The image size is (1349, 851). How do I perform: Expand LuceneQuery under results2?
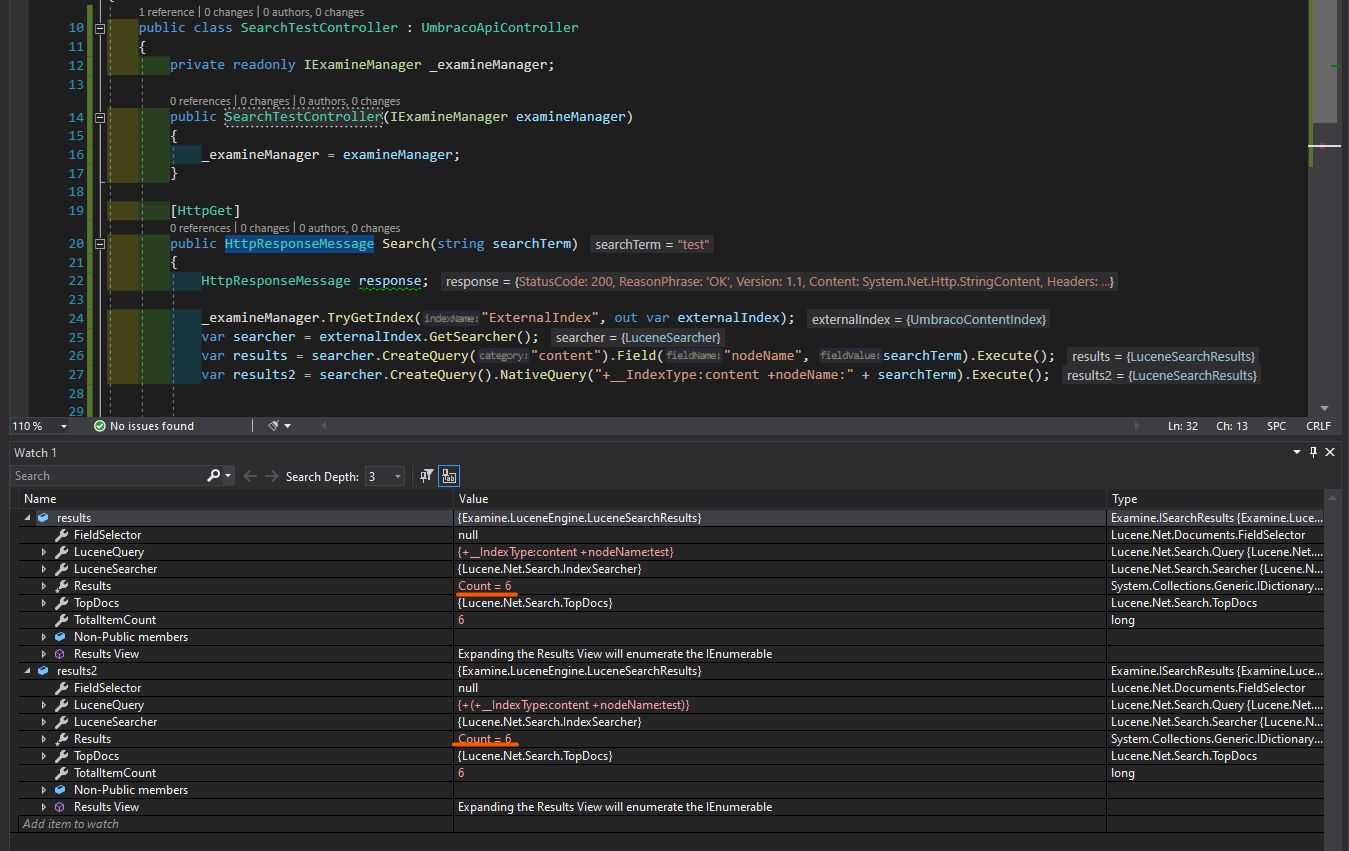pos(44,705)
